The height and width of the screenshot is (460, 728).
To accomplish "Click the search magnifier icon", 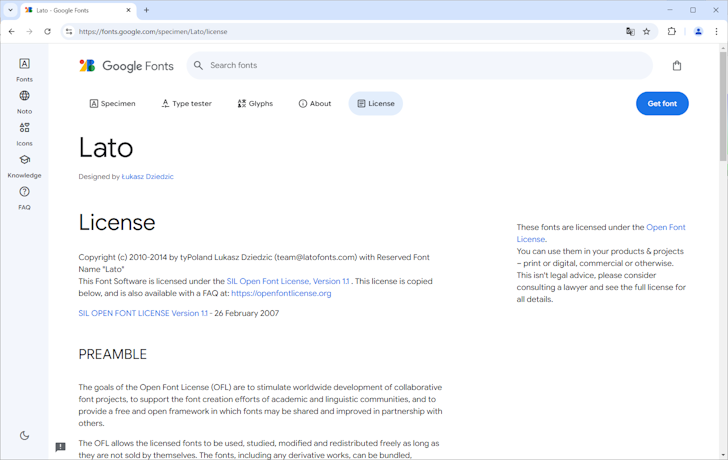I will (198, 65).
